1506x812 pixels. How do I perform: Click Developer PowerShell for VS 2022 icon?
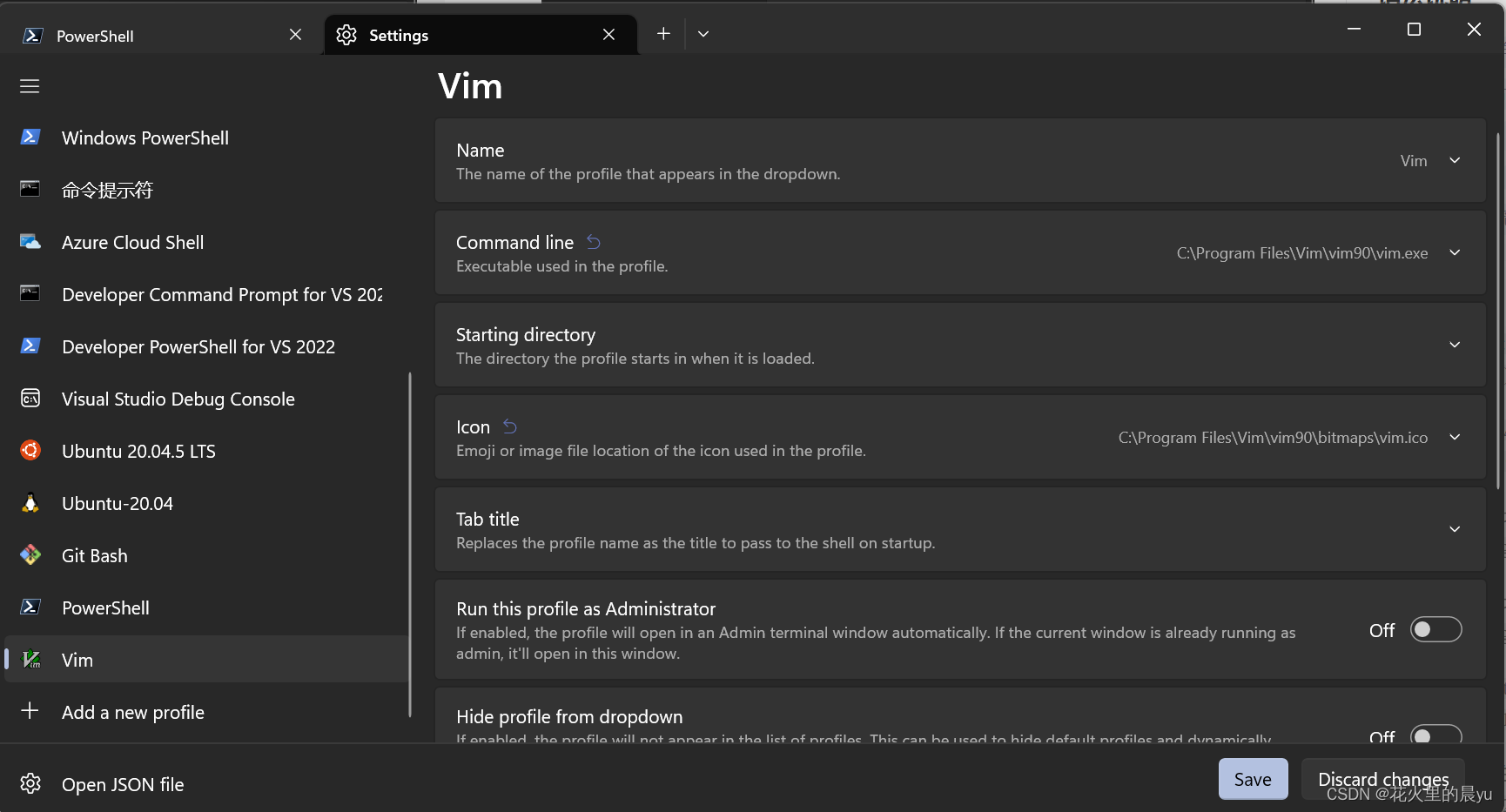(30, 346)
